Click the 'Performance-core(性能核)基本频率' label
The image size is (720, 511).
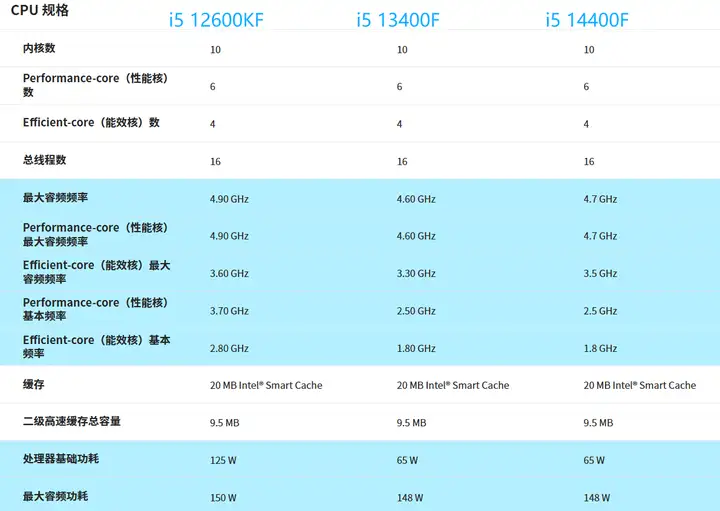point(96,309)
